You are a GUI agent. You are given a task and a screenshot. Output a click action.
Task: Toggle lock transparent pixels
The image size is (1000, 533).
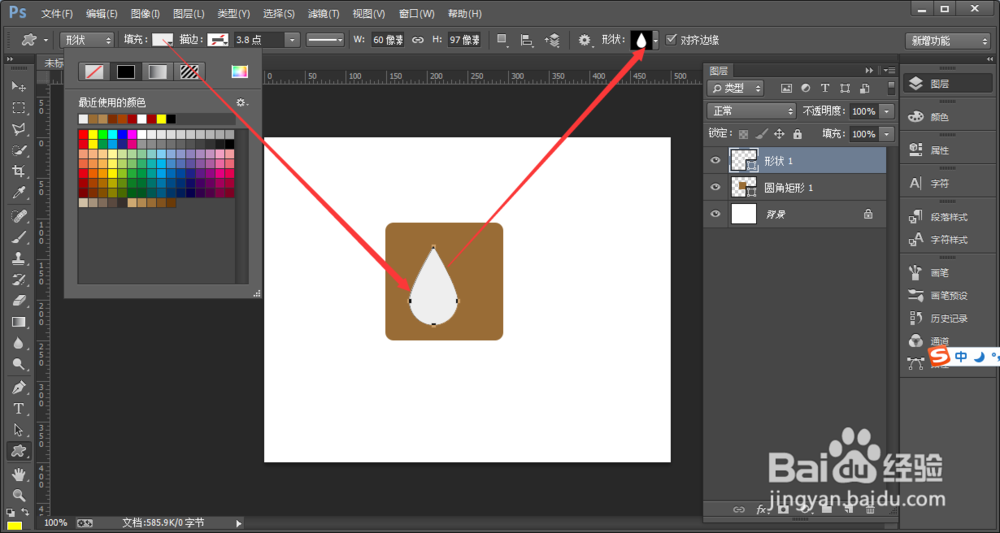[x=744, y=135]
